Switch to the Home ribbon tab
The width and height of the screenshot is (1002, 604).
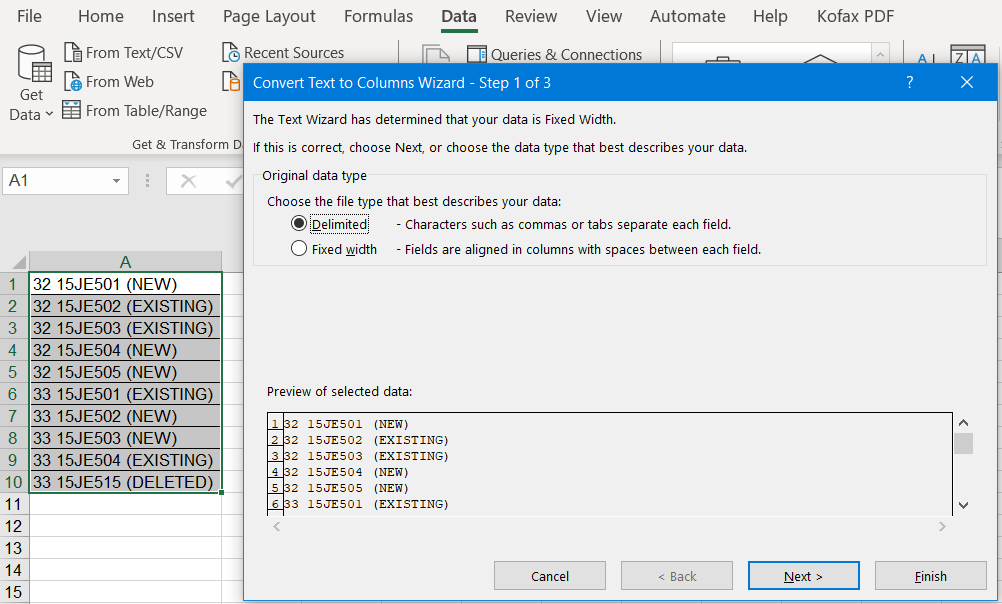(100, 16)
